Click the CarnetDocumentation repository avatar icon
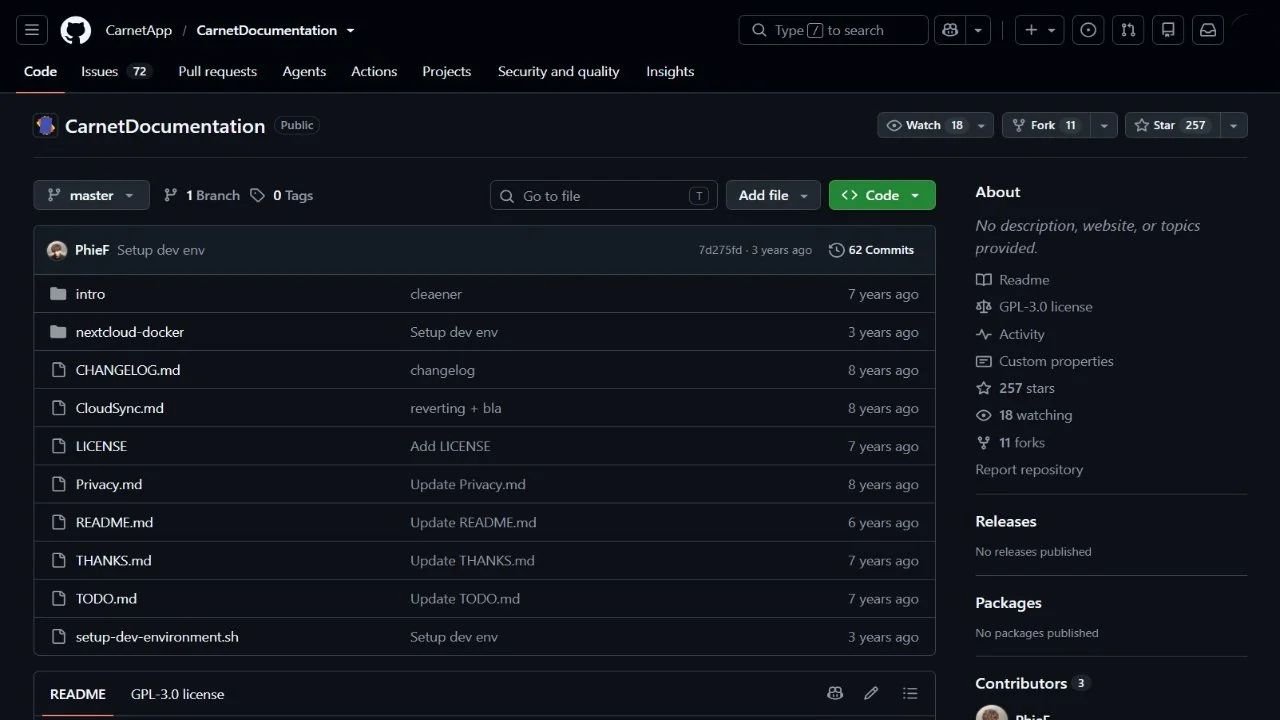 [x=46, y=126]
